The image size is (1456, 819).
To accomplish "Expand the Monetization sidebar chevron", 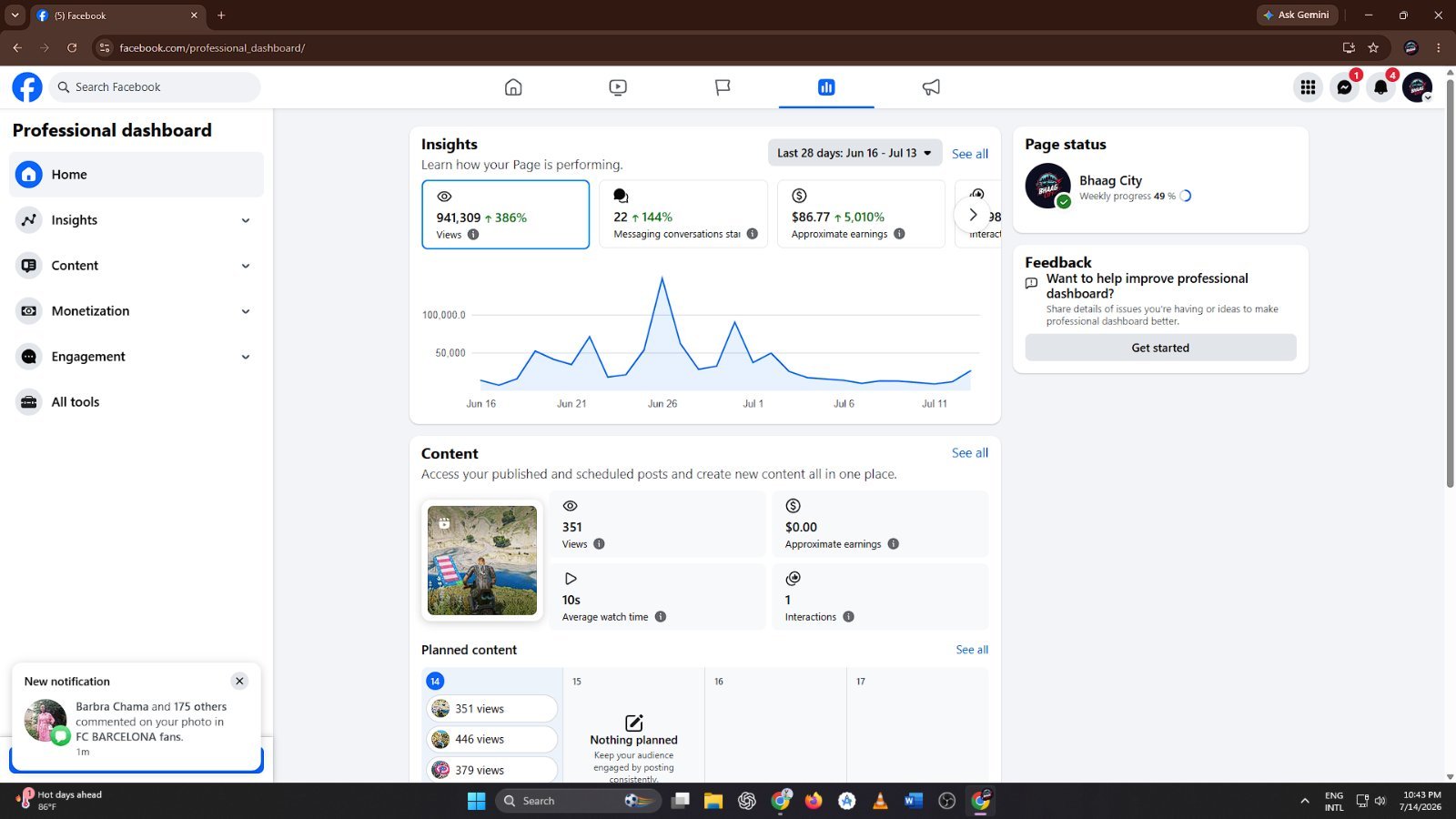I will coord(246,311).
